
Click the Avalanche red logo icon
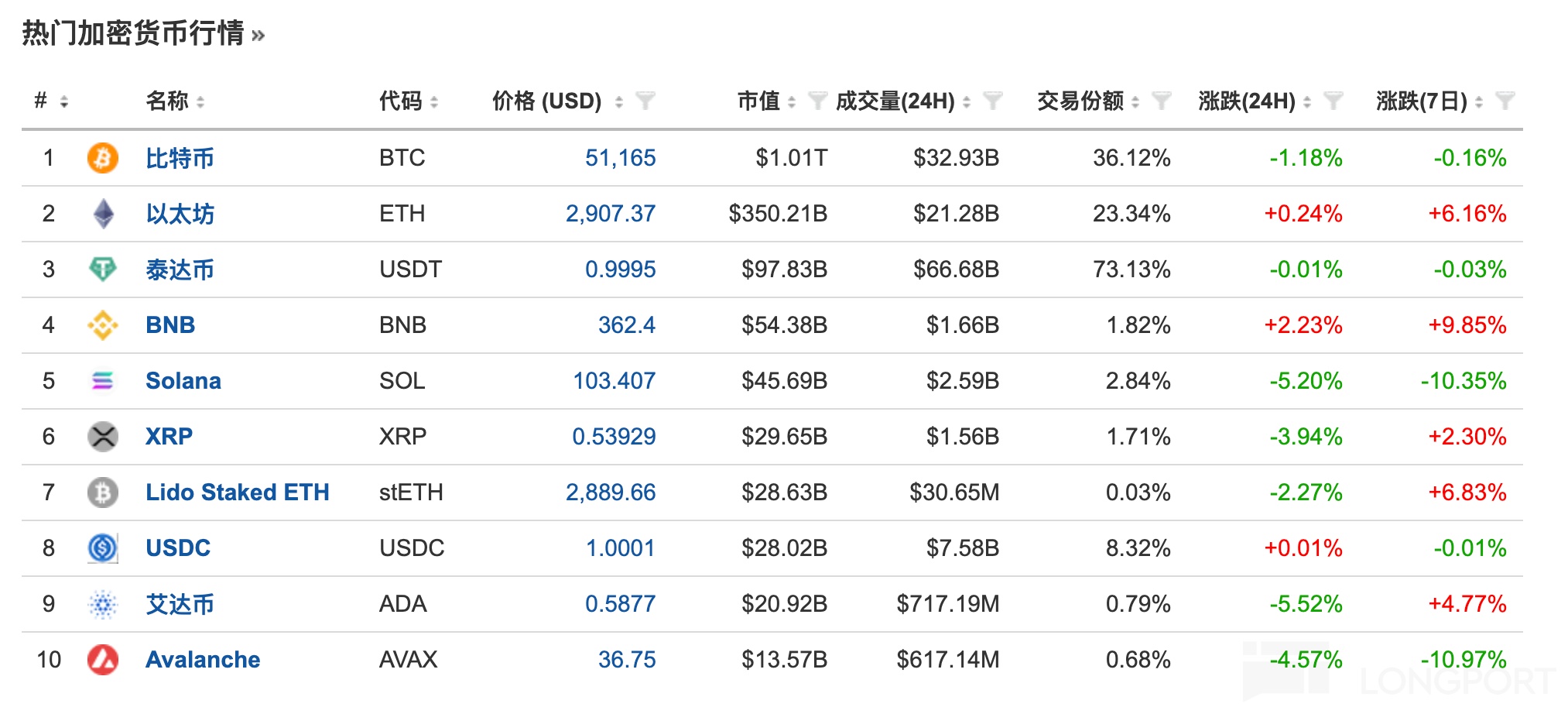pyautogui.click(x=102, y=660)
